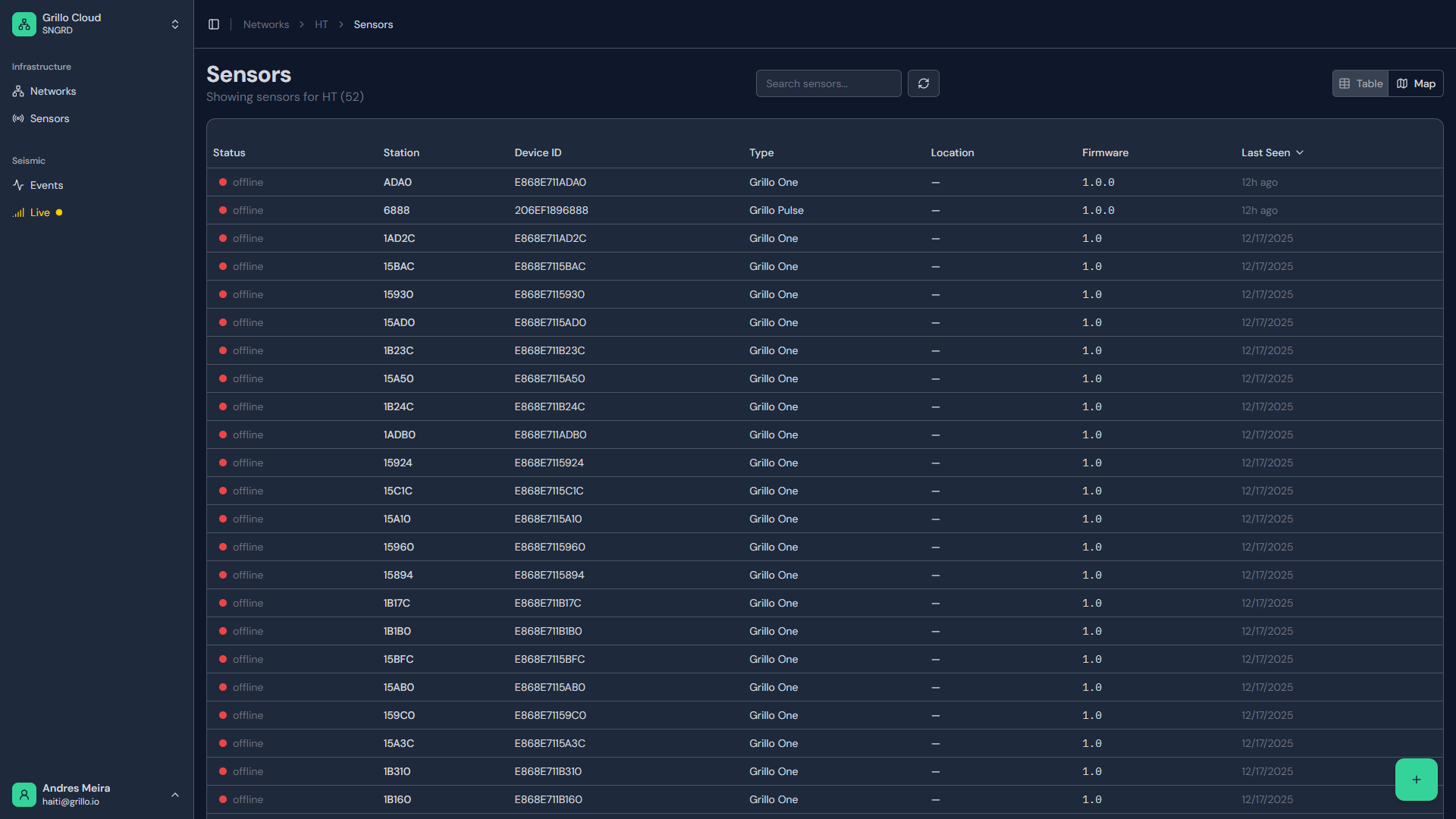Viewport: 1456px width, 819px height.
Task: Collapse the Andres Meira profile section
Action: 175,795
